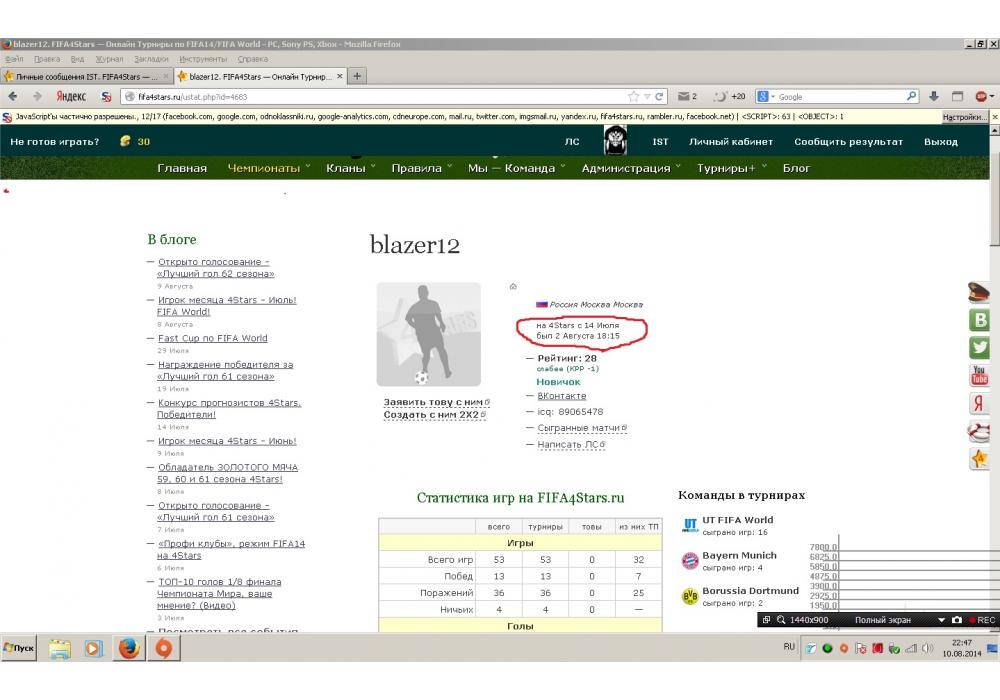This screenshot has height=700, width=1000.
Task: Click the Личный кабинет header link
Action: coord(730,142)
